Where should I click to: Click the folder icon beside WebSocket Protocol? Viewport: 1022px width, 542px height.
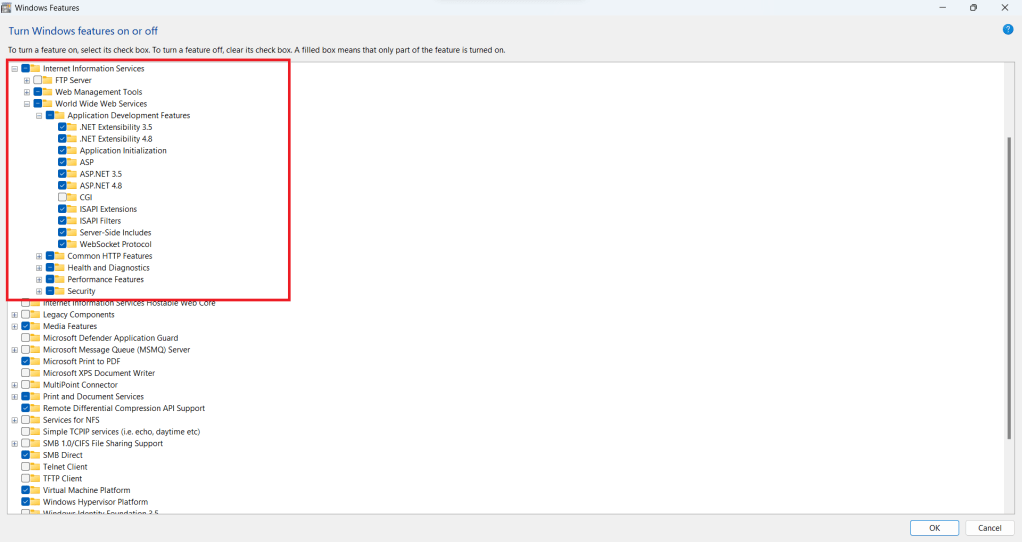tap(72, 244)
